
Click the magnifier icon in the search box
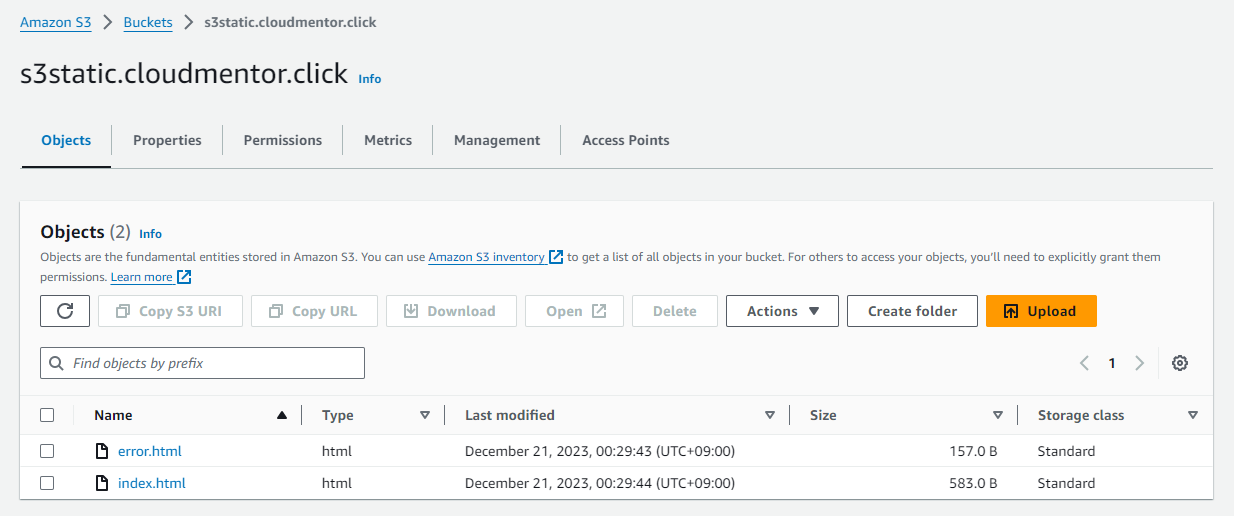pyautogui.click(x=56, y=363)
